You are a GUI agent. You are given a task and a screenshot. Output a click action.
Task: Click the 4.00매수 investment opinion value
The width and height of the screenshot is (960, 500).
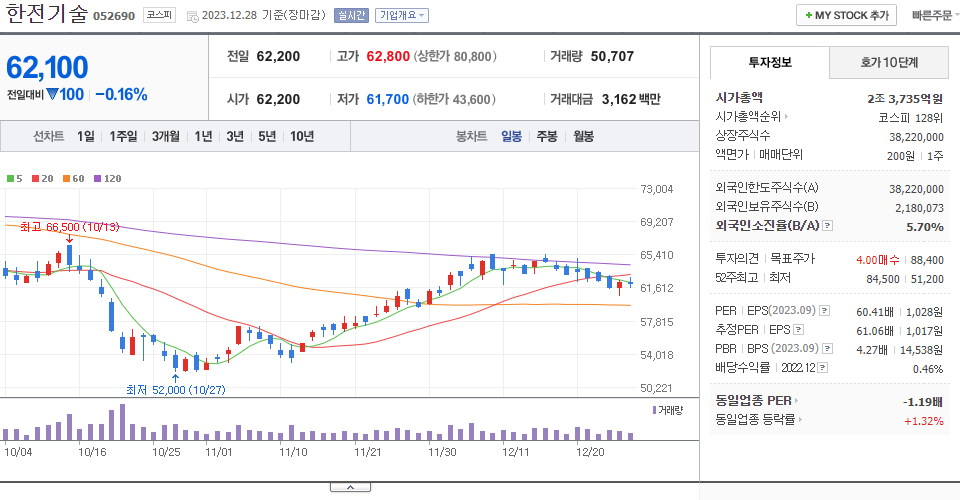[877, 260]
